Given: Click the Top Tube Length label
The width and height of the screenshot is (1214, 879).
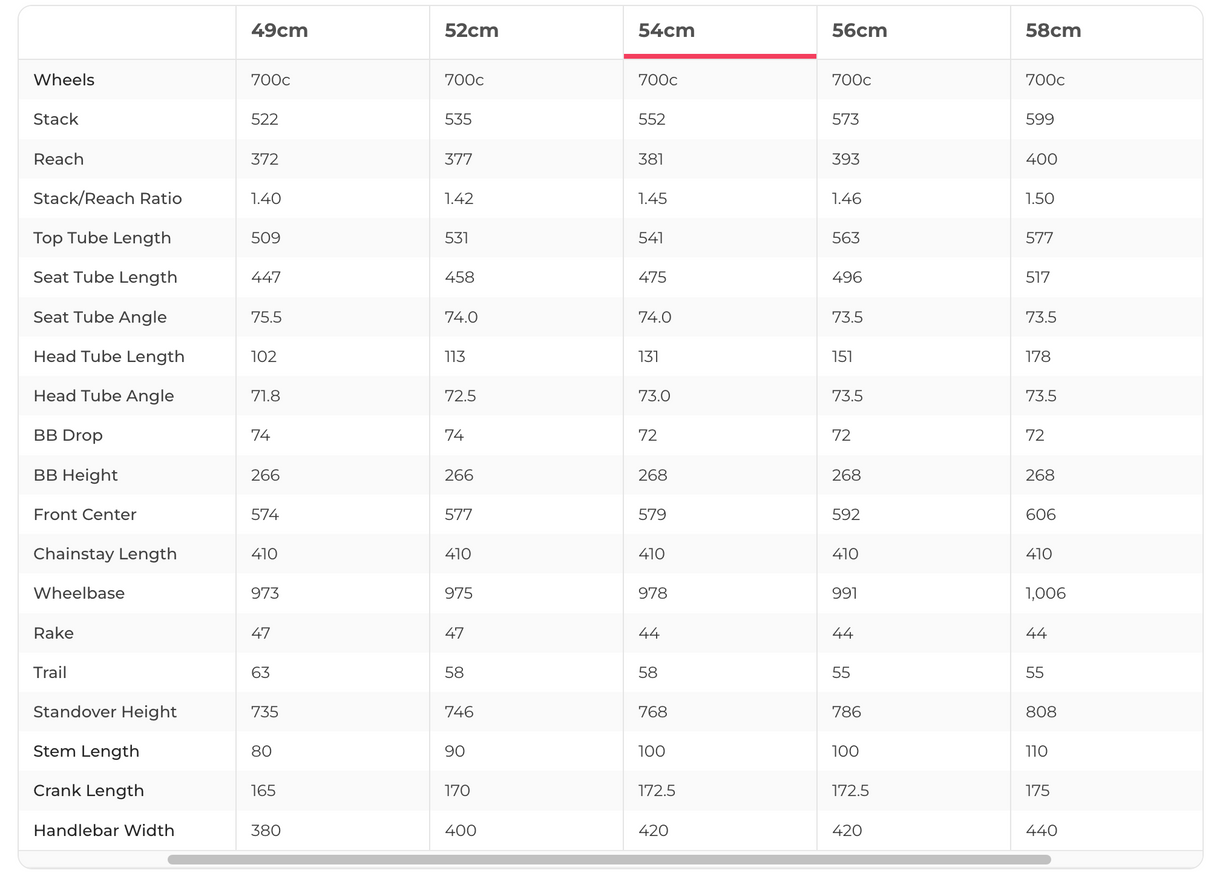Looking at the screenshot, I should (102, 238).
